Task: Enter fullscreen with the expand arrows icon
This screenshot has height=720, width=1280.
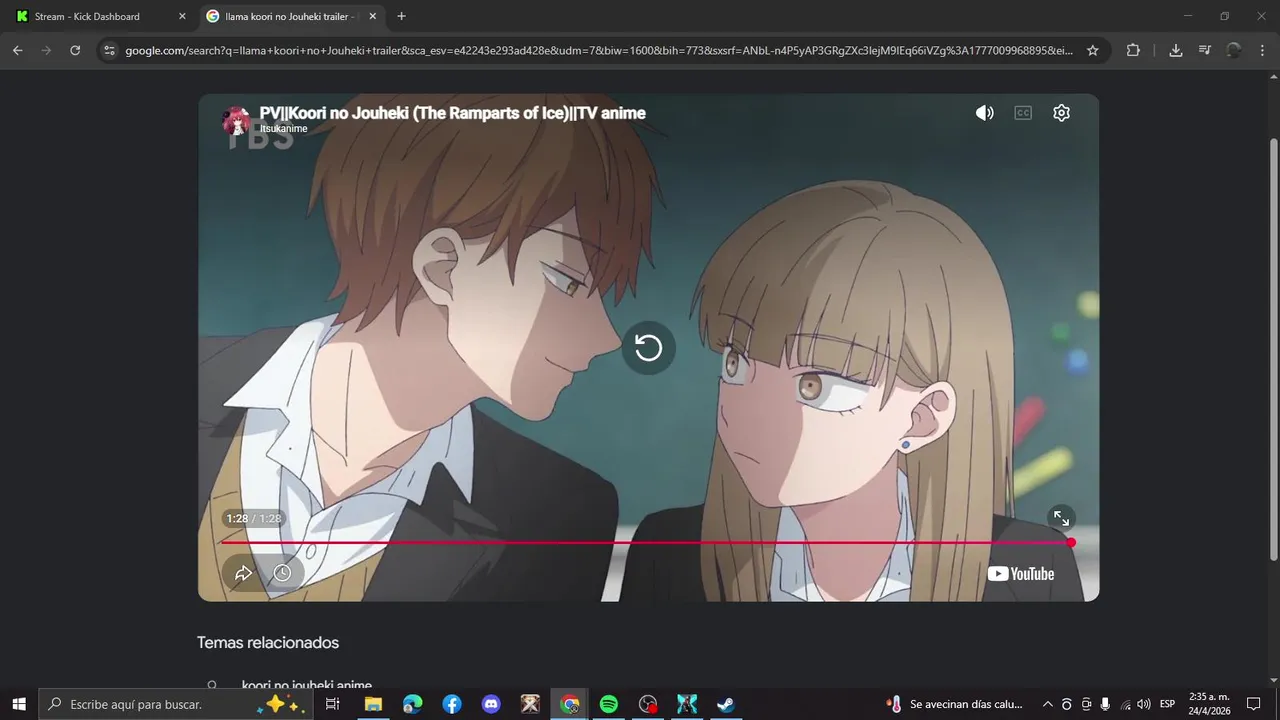Action: tap(1061, 518)
